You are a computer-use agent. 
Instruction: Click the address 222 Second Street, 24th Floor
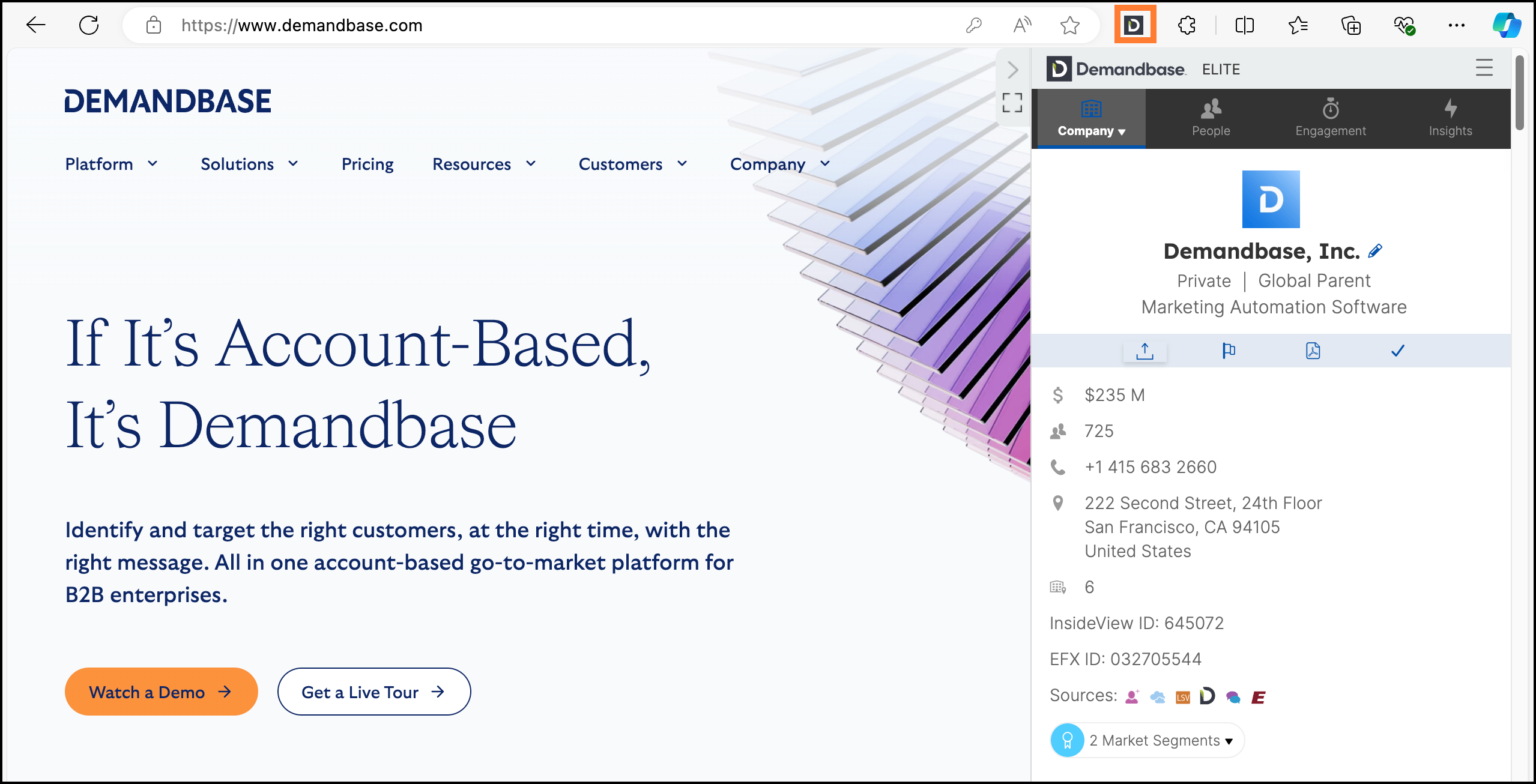pyautogui.click(x=1203, y=503)
